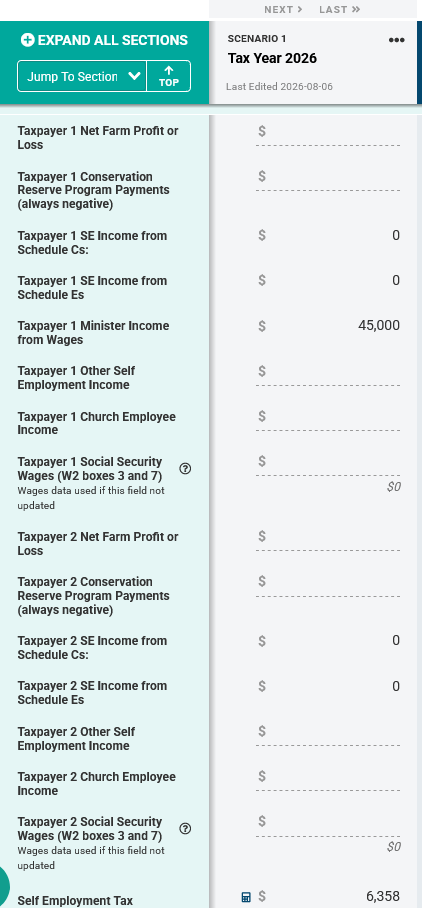Click the Taxpayer 1 Net Farm Profit or Loss field
The height and width of the screenshot is (908, 422).
tap(329, 134)
